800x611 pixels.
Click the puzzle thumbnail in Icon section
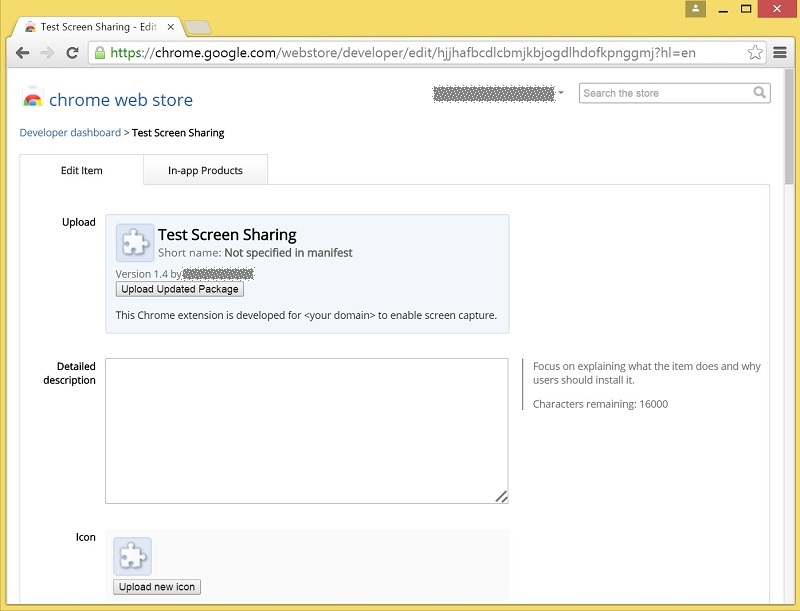click(x=132, y=556)
